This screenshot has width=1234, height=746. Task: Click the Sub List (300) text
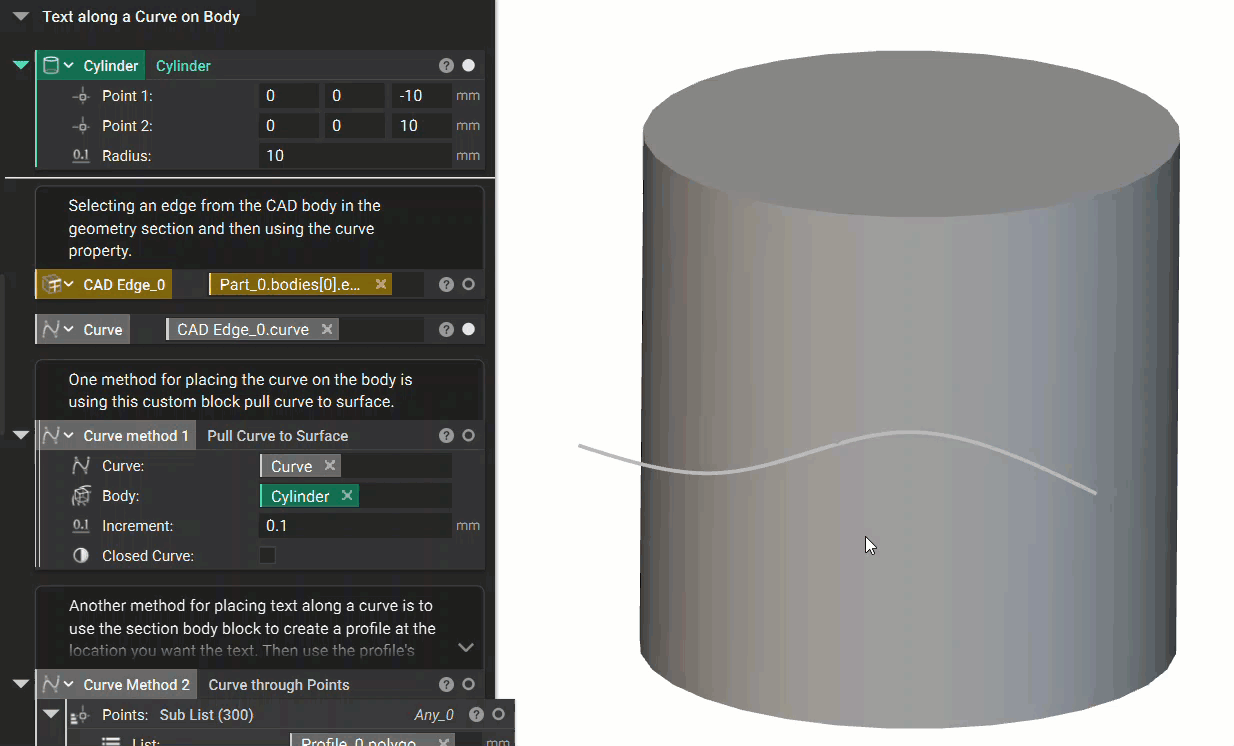206,715
